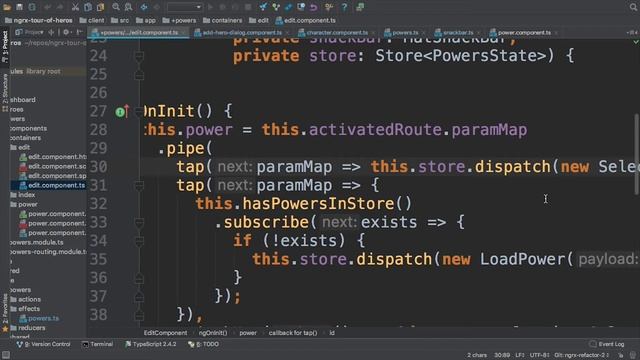
Task: Select powers.ts under effects folder
Action: coord(39,318)
